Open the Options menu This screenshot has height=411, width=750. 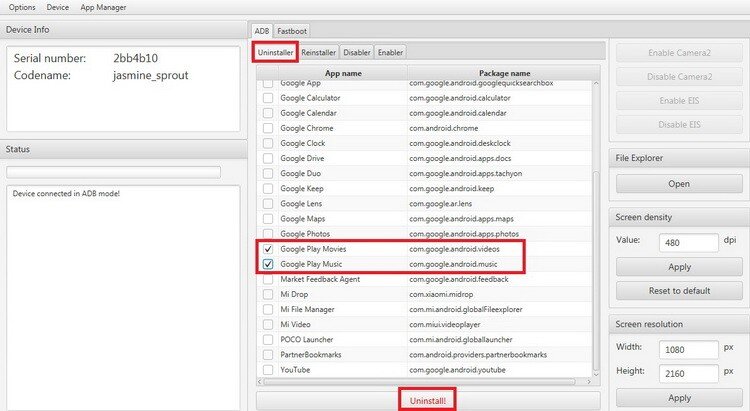point(22,7)
